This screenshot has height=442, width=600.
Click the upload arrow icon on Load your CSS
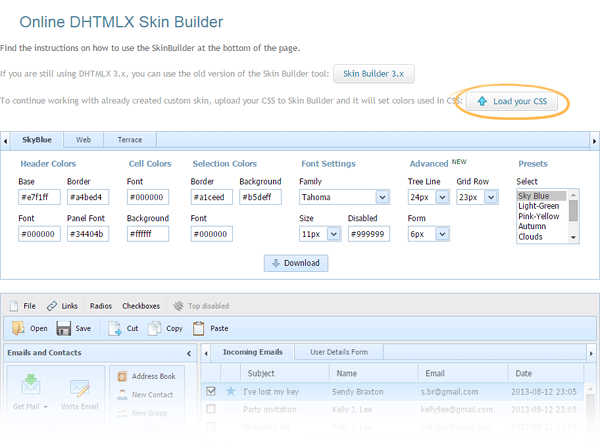(x=482, y=101)
